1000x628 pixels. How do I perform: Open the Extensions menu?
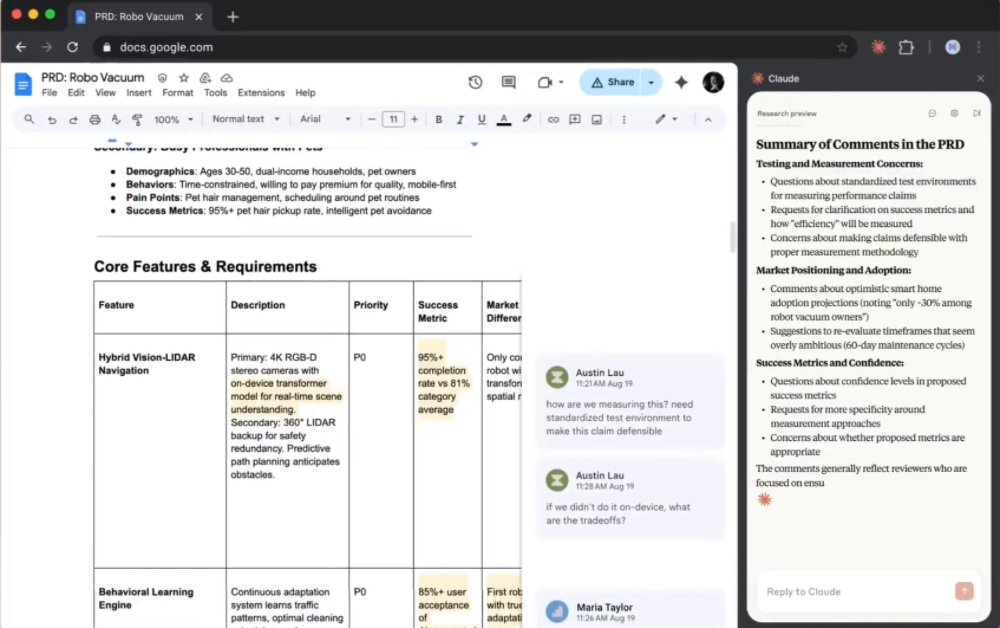[x=261, y=93]
